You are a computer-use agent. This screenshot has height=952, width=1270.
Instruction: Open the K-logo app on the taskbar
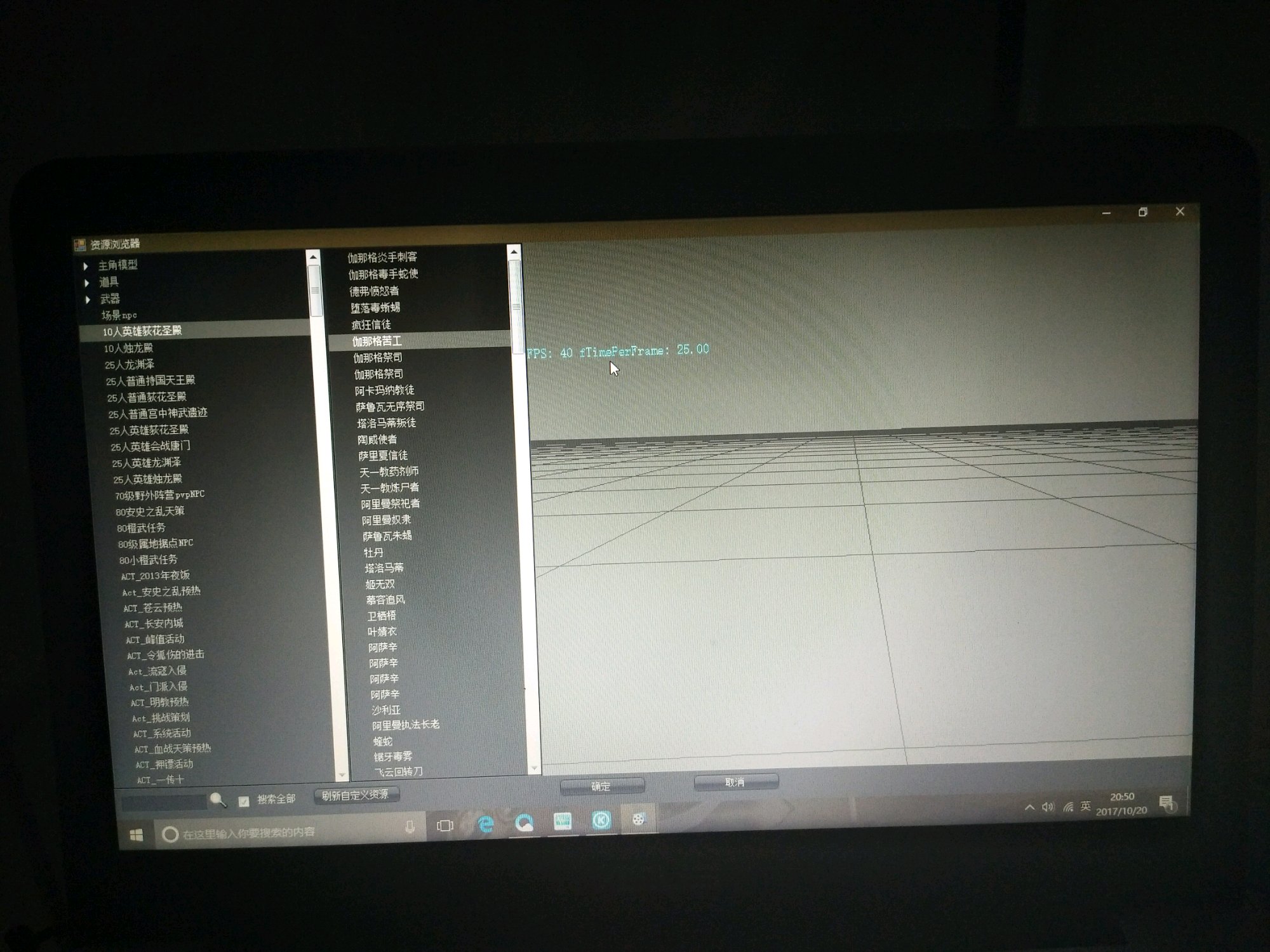[x=601, y=820]
